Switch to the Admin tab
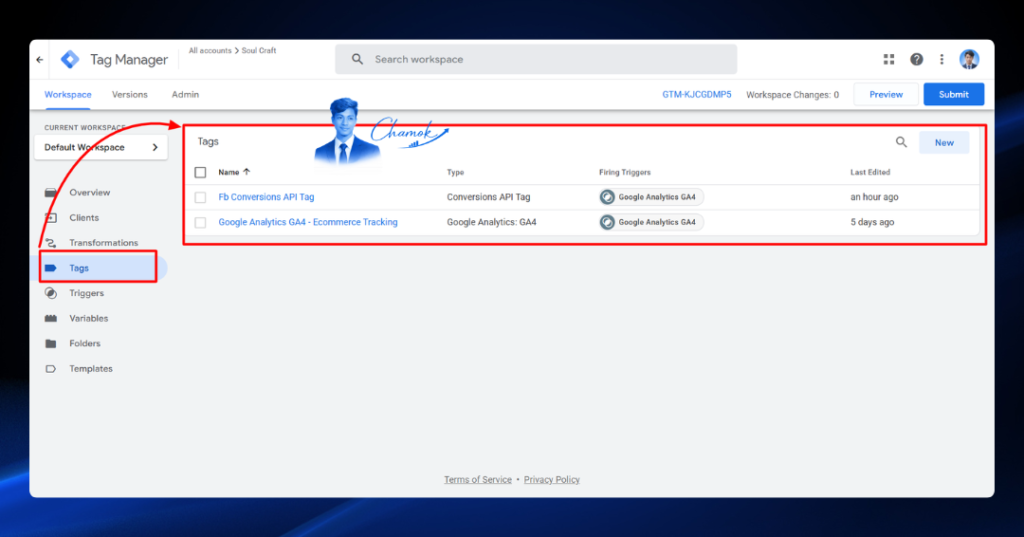This screenshot has width=1024, height=537. [x=185, y=95]
